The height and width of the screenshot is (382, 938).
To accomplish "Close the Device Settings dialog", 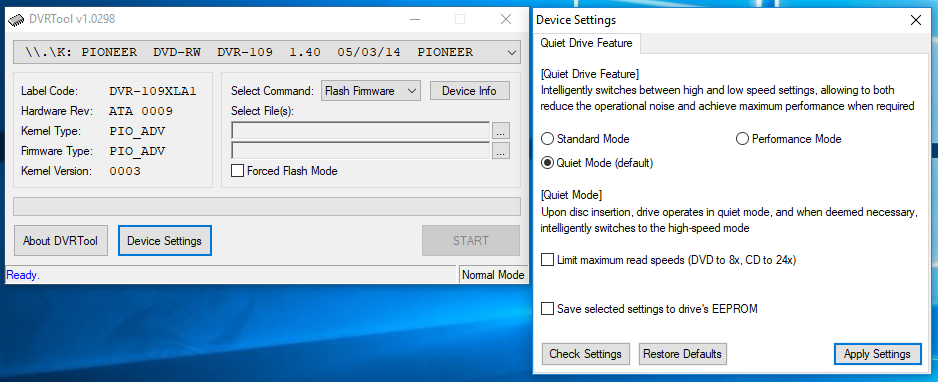I will pos(915,20).
